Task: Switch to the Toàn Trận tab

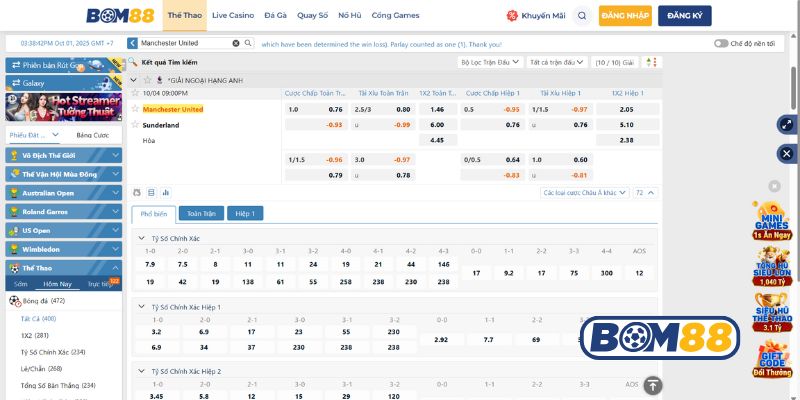Action: (x=201, y=213)
